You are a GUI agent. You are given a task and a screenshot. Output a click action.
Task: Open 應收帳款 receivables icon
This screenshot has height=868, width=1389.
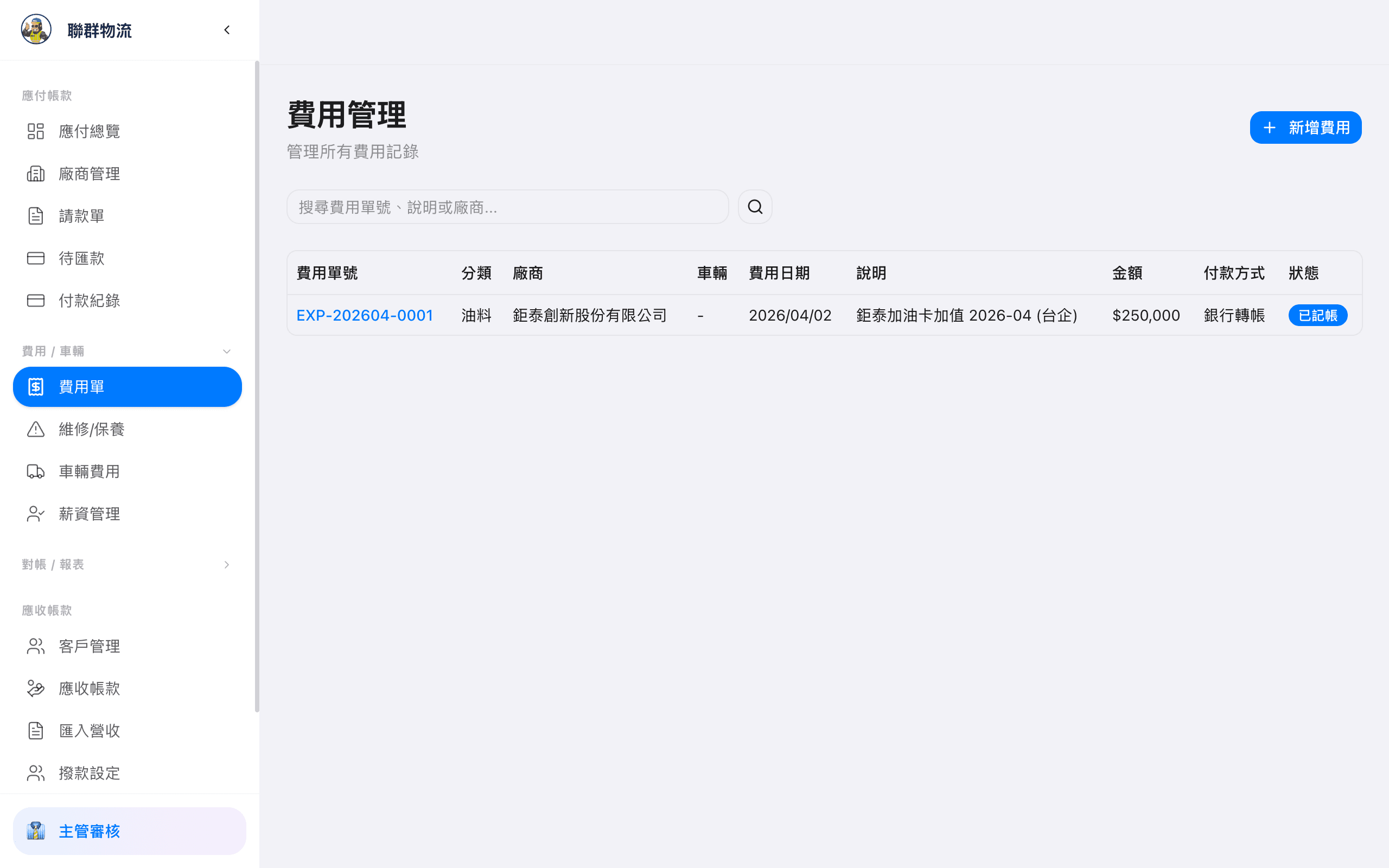pos(36,688)
